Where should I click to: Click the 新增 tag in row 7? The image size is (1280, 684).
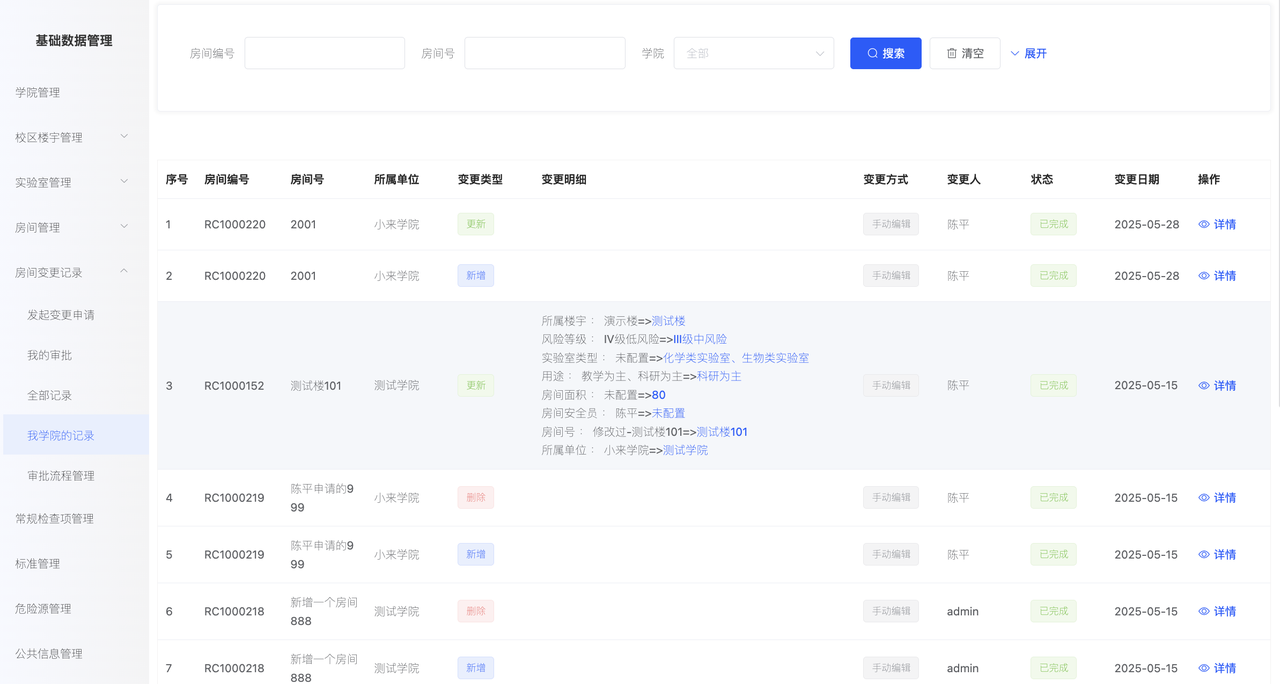476,669
